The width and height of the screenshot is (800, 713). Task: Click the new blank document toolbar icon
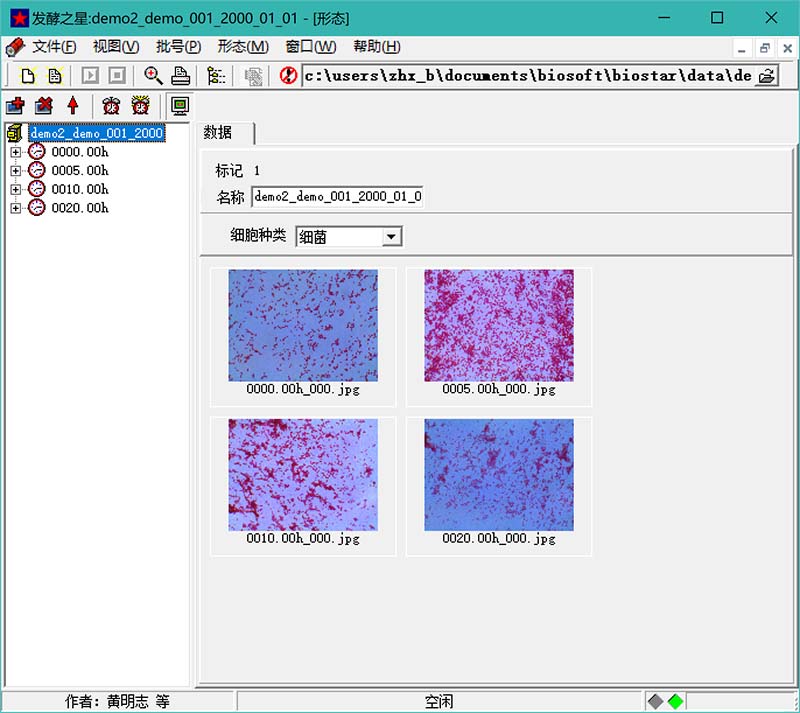click(28, 76)
